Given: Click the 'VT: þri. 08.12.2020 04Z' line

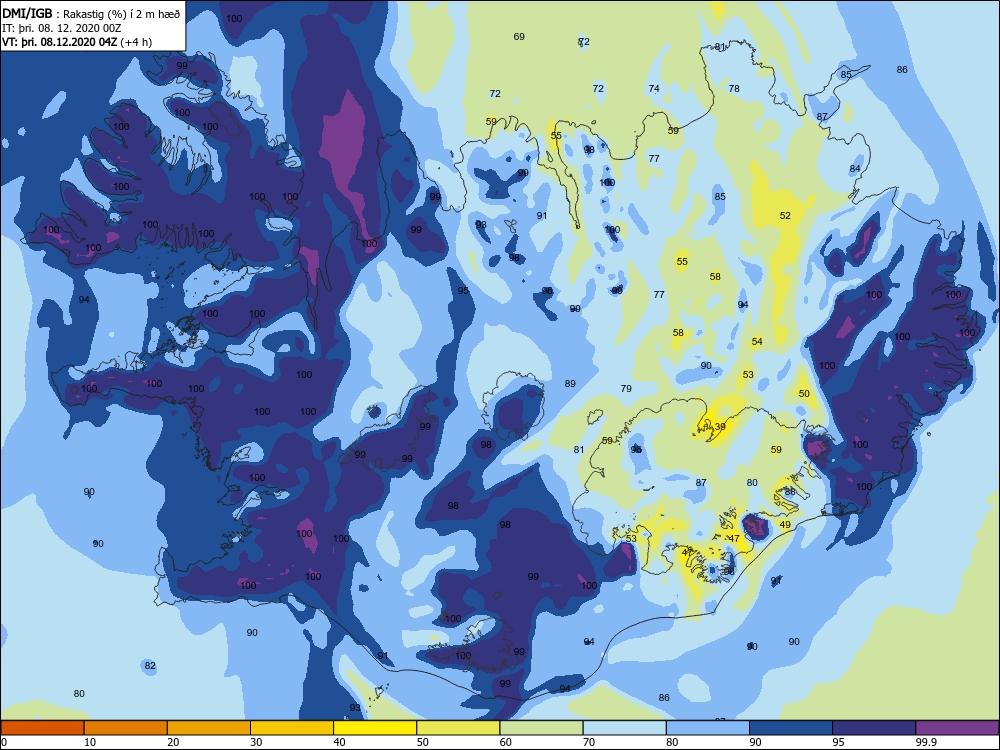Looking at the screenshot, I should (x=60, y=42).
